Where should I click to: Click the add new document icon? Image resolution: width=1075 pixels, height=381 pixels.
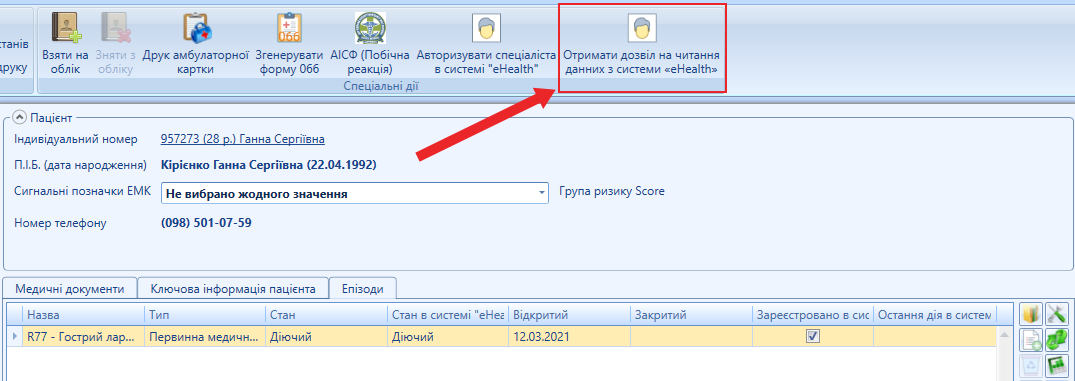(x=1032, y=341)
